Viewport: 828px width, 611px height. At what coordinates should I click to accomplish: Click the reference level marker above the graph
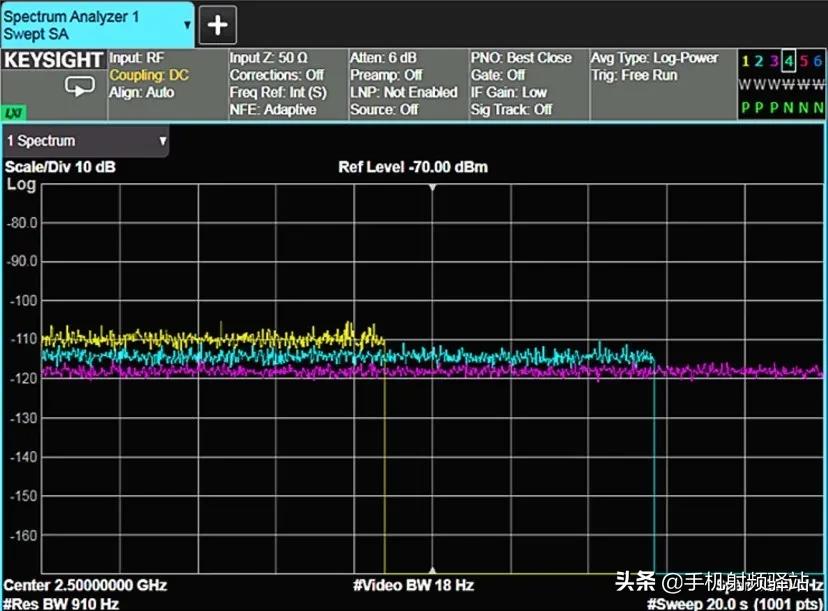[x=432, y=187]
